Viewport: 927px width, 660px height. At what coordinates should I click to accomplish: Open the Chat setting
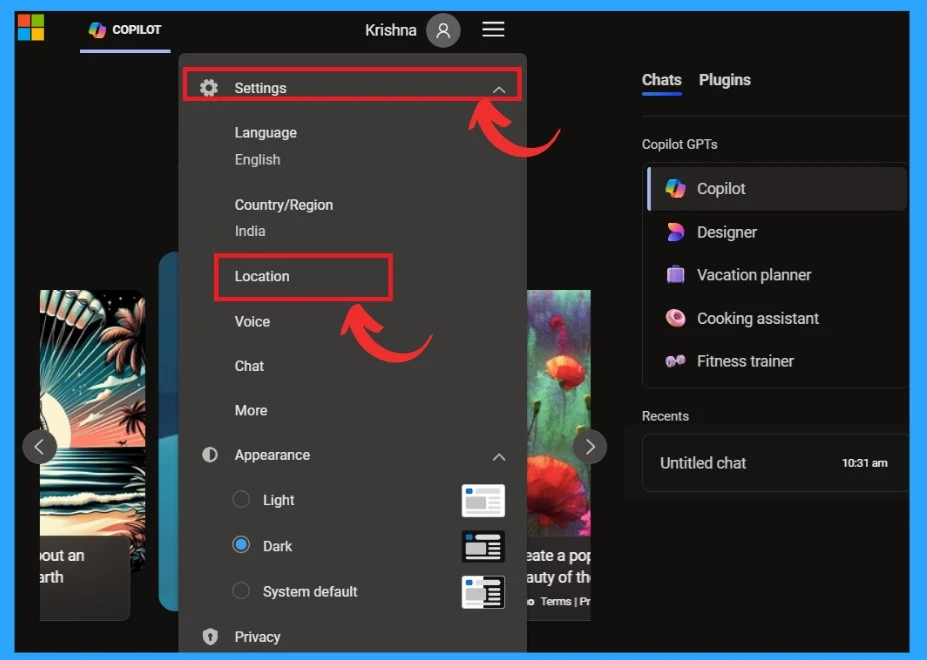click(249, 366)
